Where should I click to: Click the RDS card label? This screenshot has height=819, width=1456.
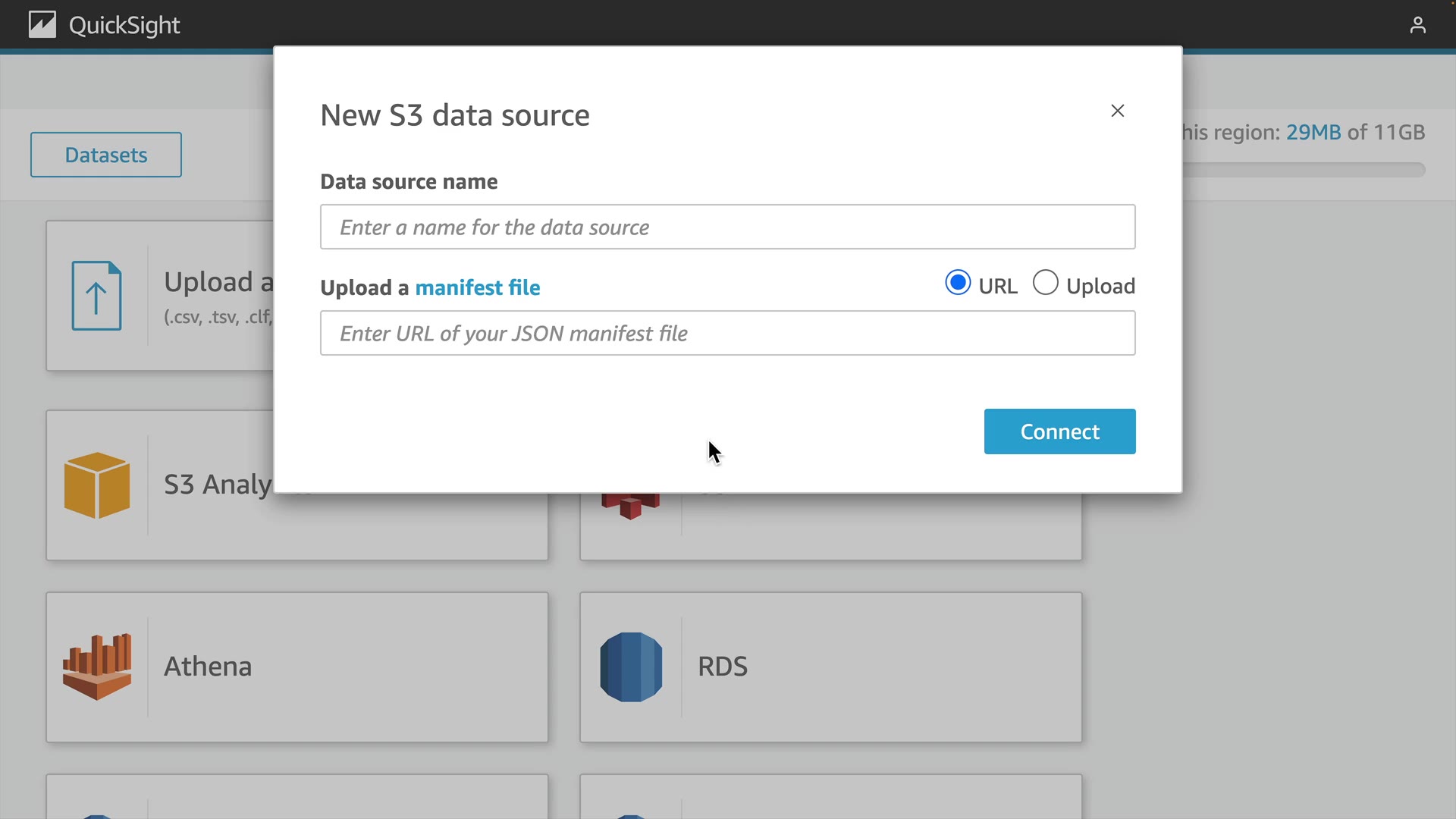(x=722, y=667)
